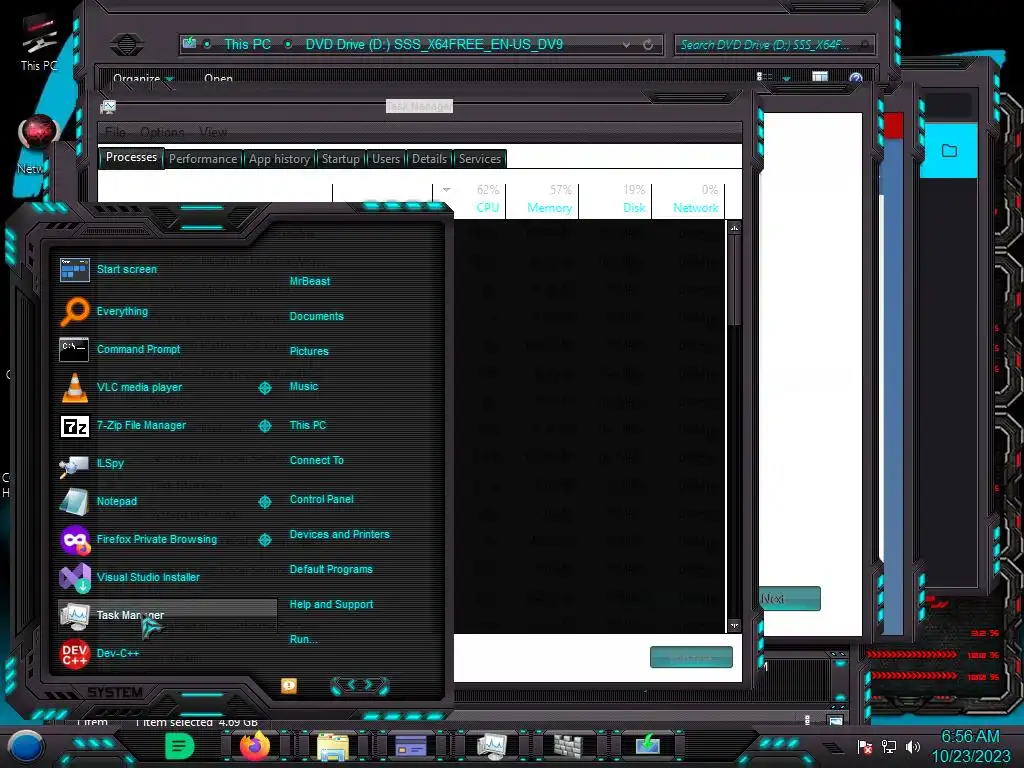1024x768 pixels.
Task: Select Task Manager in start menu
Action: (x=167, y=615)
